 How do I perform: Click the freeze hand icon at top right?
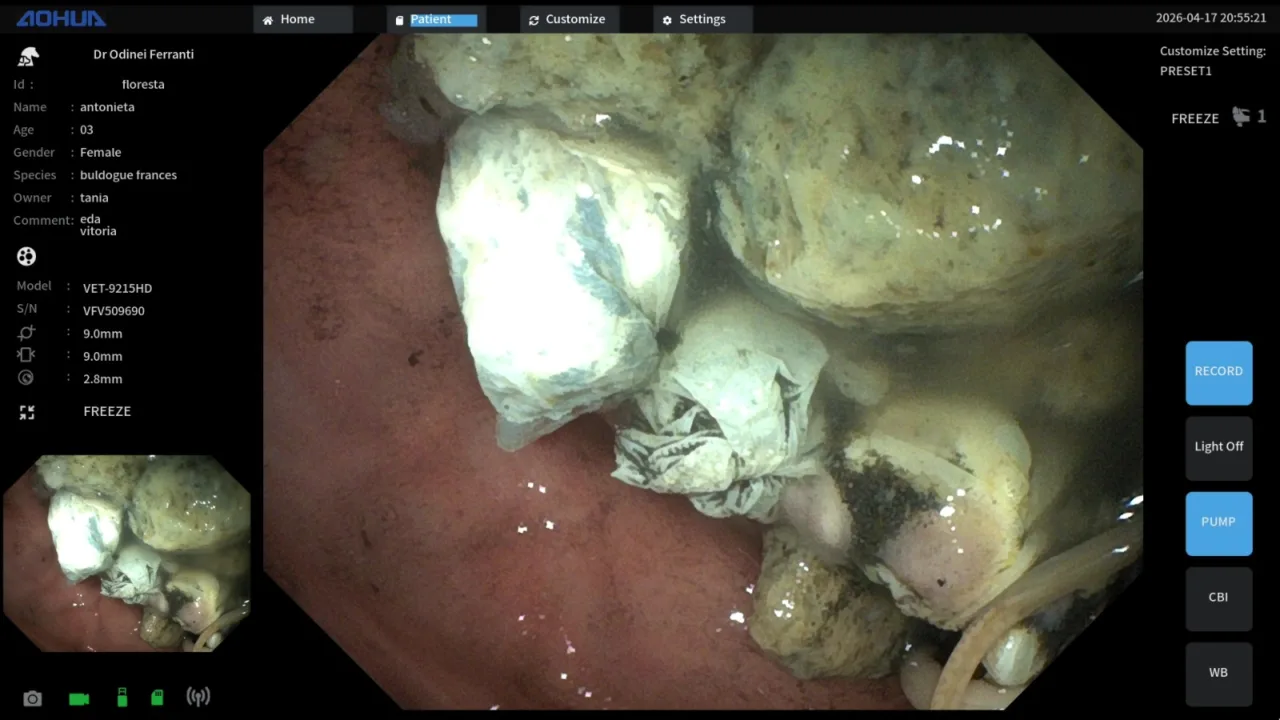click(1241, 117)
